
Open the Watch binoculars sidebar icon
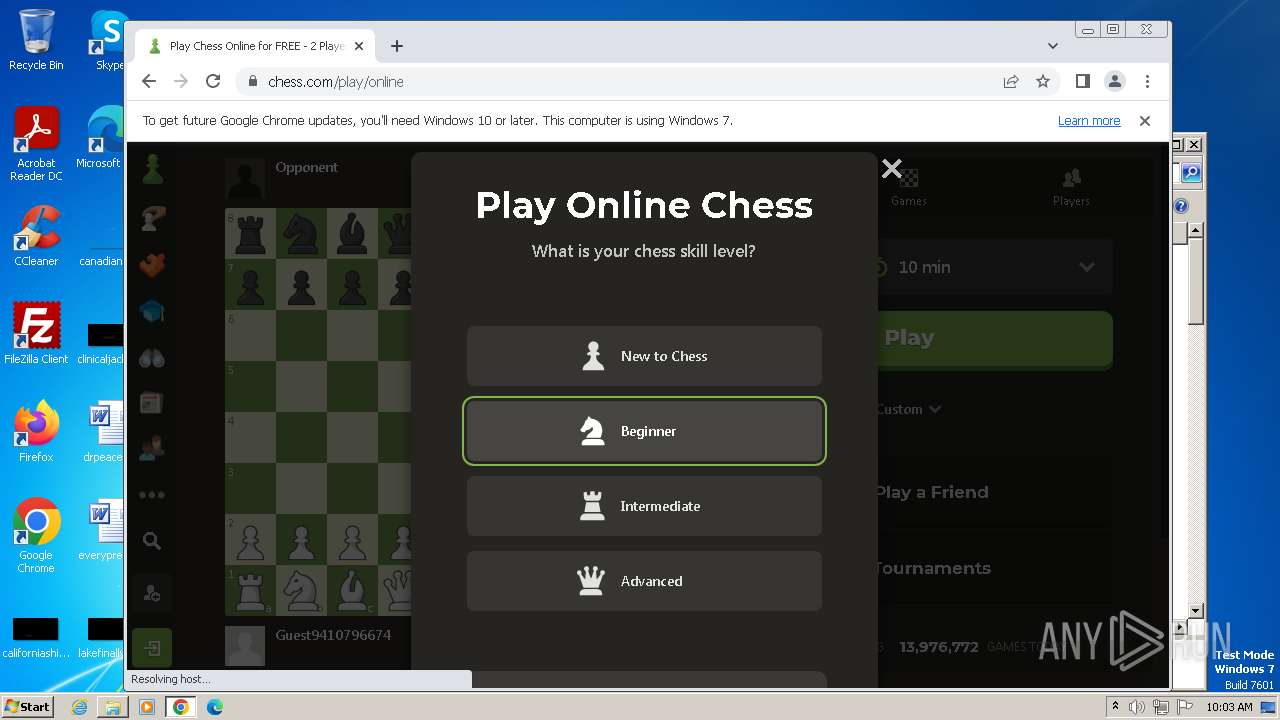pos(152,358)
